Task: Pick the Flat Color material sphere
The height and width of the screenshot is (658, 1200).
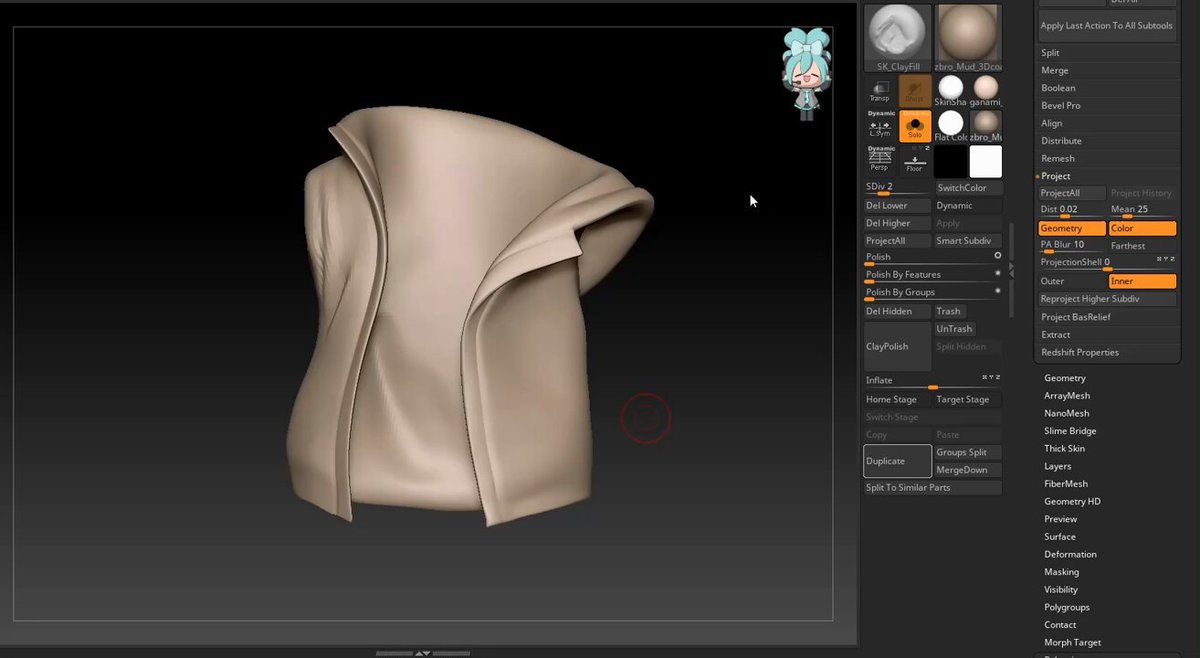Action: pos(951,126)
